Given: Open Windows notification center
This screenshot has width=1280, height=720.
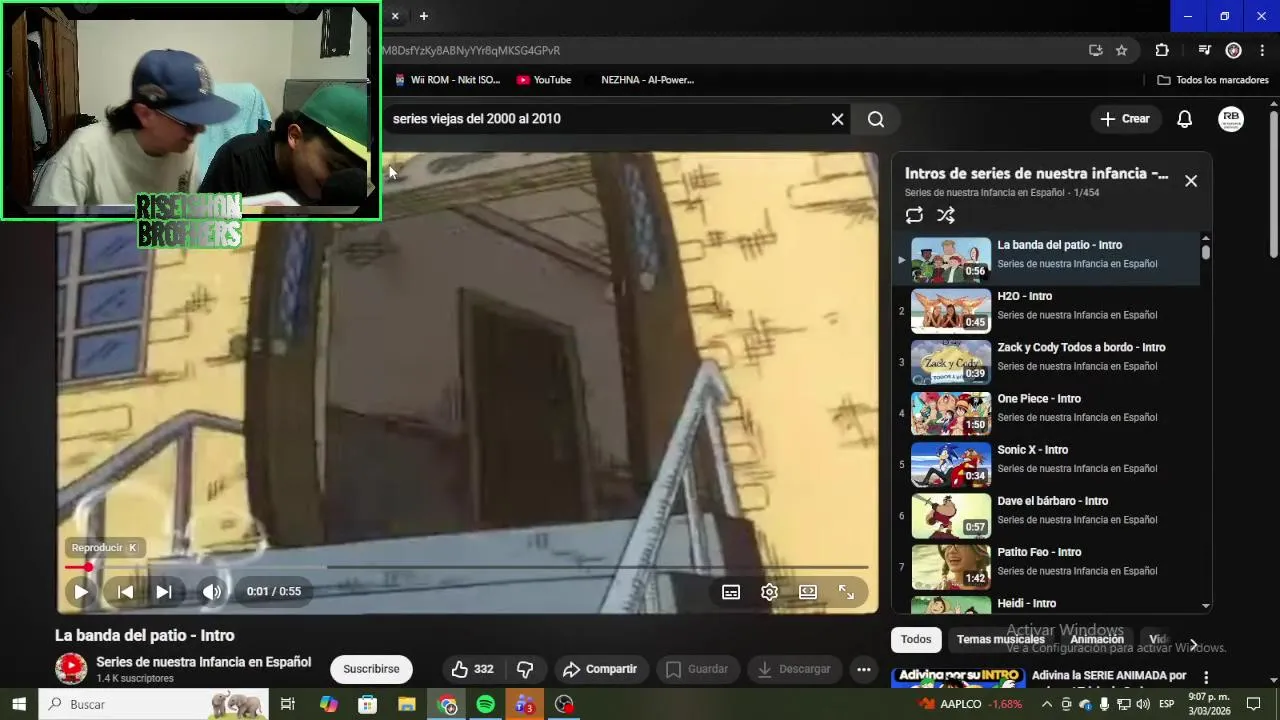Looking at the screenshot, I should tap(1253, 704).
